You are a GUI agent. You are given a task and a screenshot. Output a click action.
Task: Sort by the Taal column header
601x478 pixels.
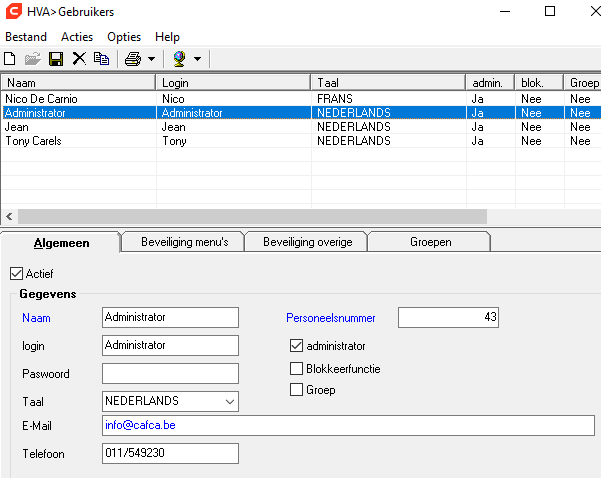(388, 83)
